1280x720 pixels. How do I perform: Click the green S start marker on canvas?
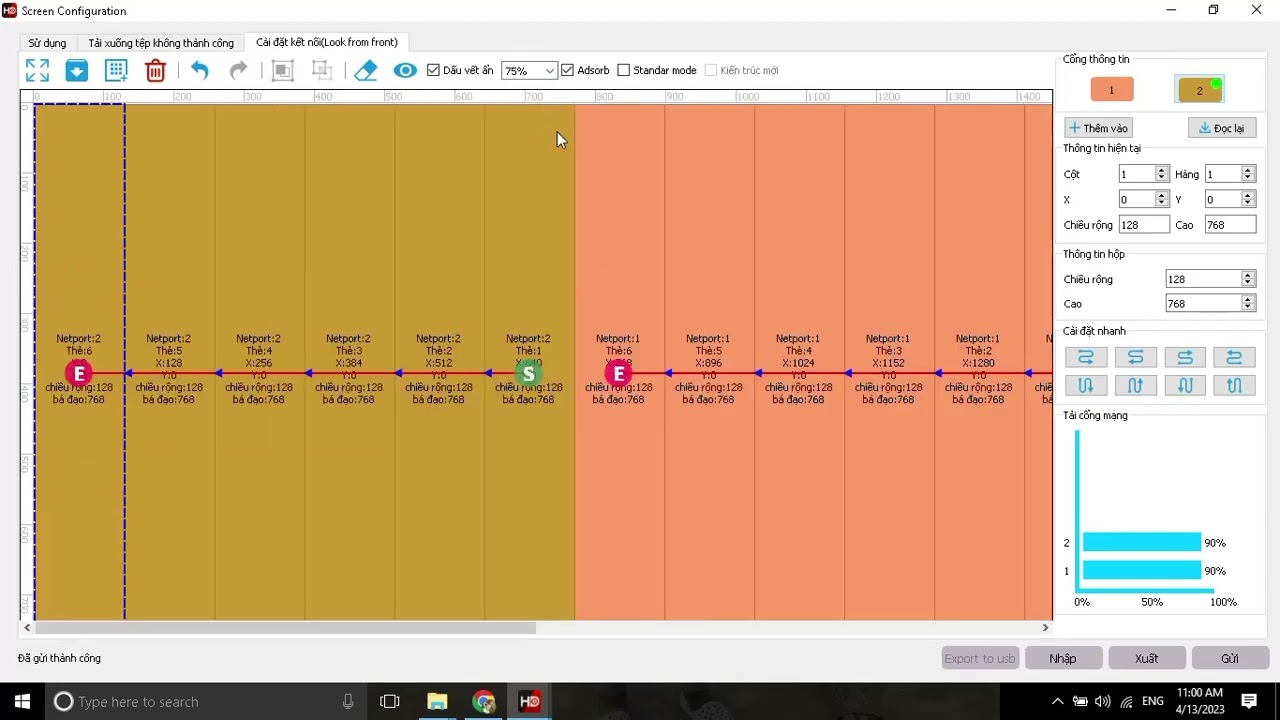click(529, 374)
